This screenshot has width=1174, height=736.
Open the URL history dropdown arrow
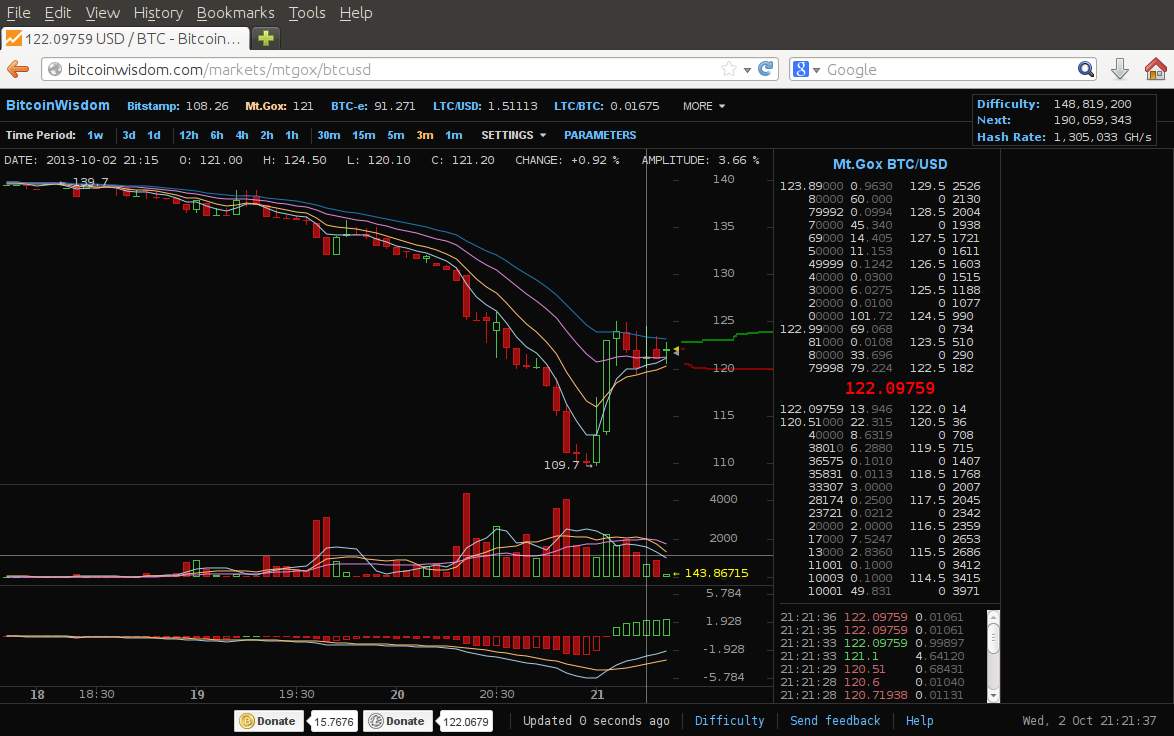(747, 70)
